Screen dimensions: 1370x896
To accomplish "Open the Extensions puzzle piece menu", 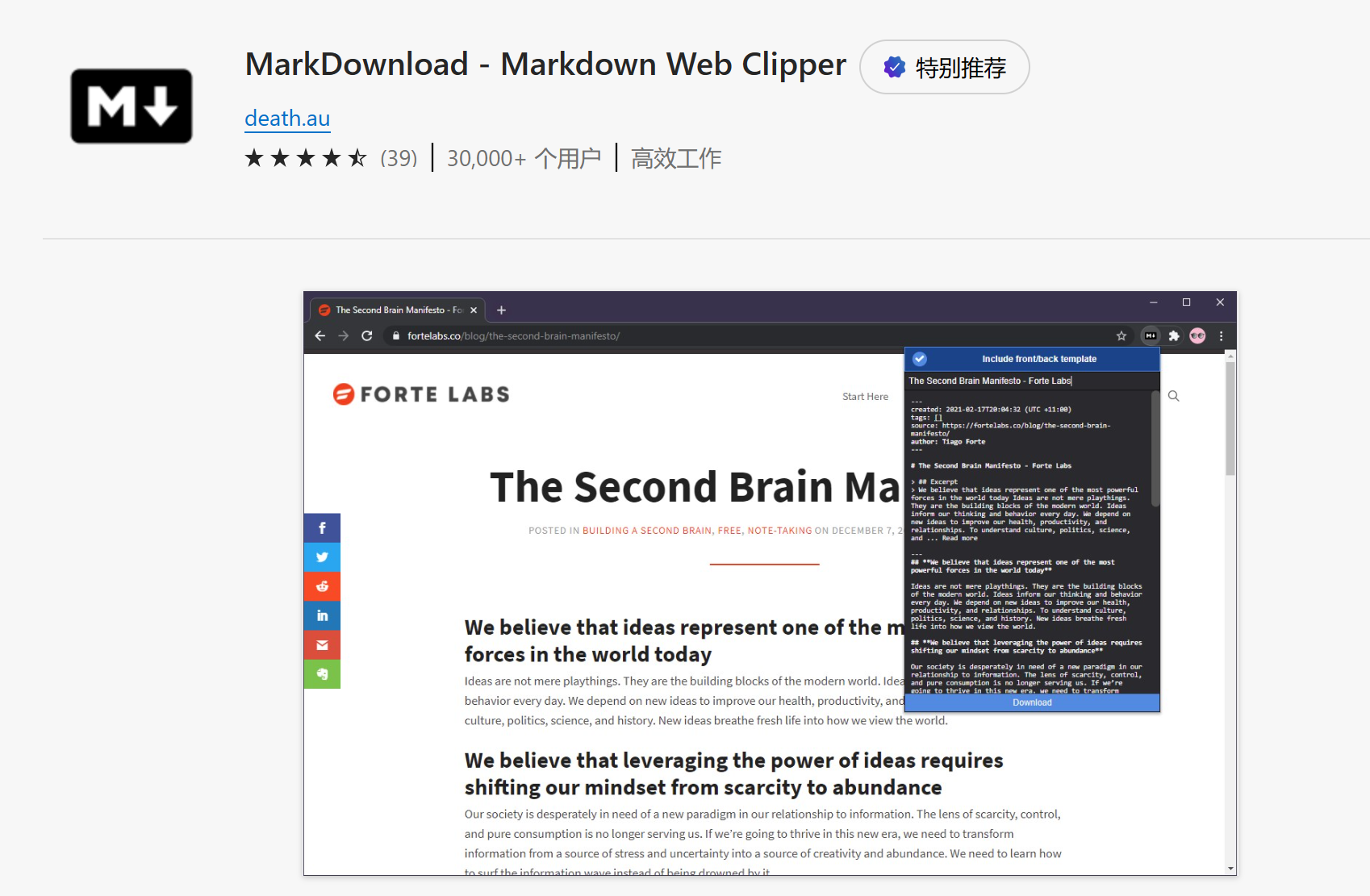I will tap(1174, 335).
